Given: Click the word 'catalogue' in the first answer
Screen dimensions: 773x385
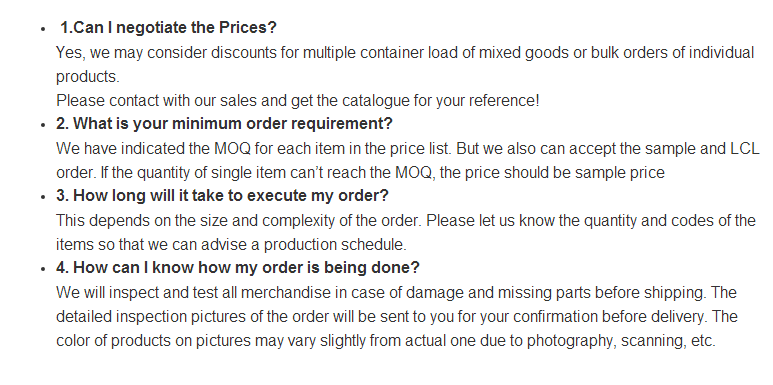Looking at the screenshot, I should click(375, 101).
